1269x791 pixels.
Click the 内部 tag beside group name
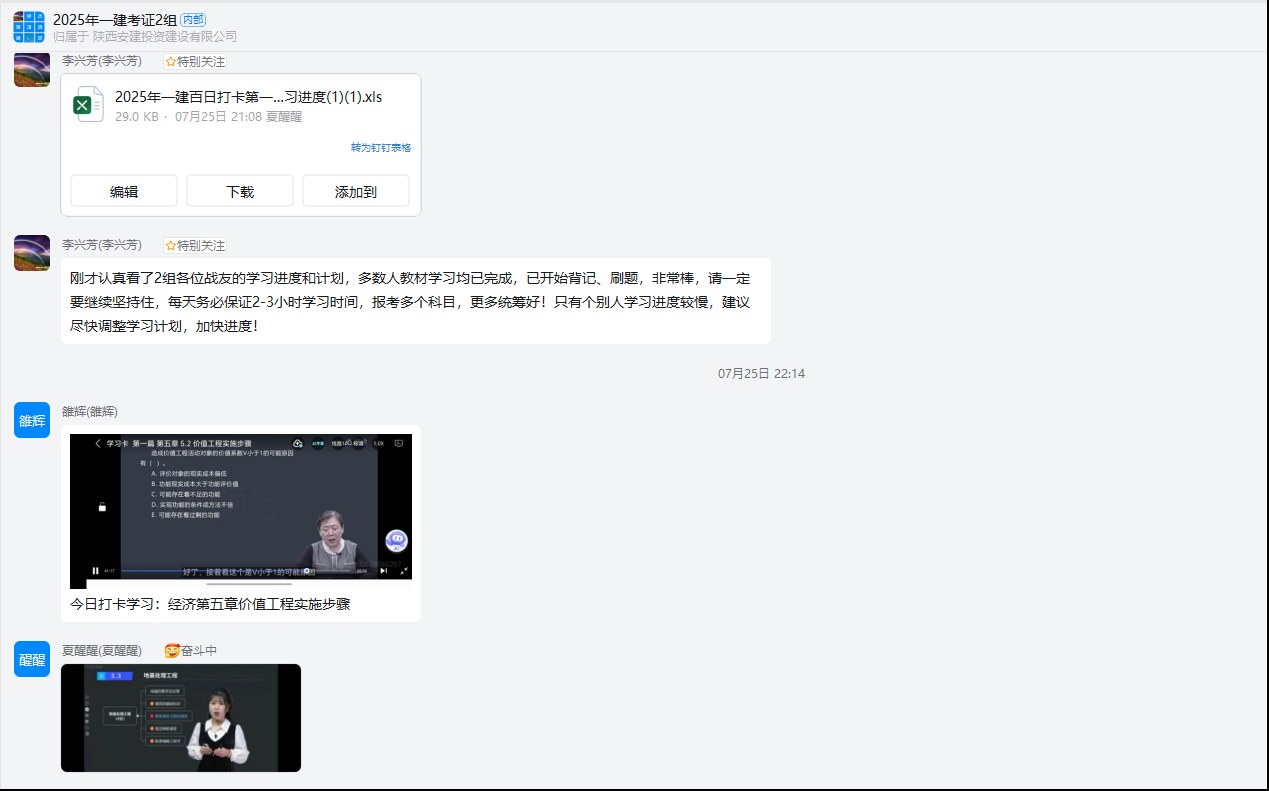194,20
